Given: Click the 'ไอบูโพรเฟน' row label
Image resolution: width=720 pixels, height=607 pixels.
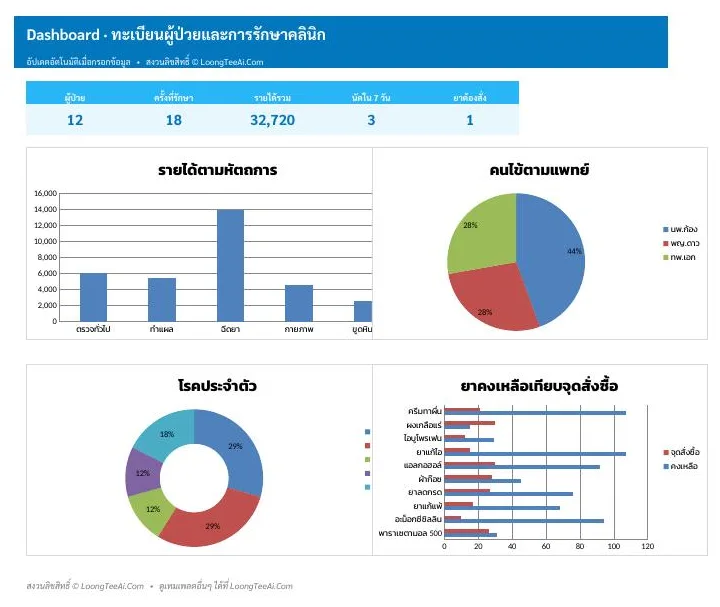Looking at the screenshot, I should click(423, 438).
